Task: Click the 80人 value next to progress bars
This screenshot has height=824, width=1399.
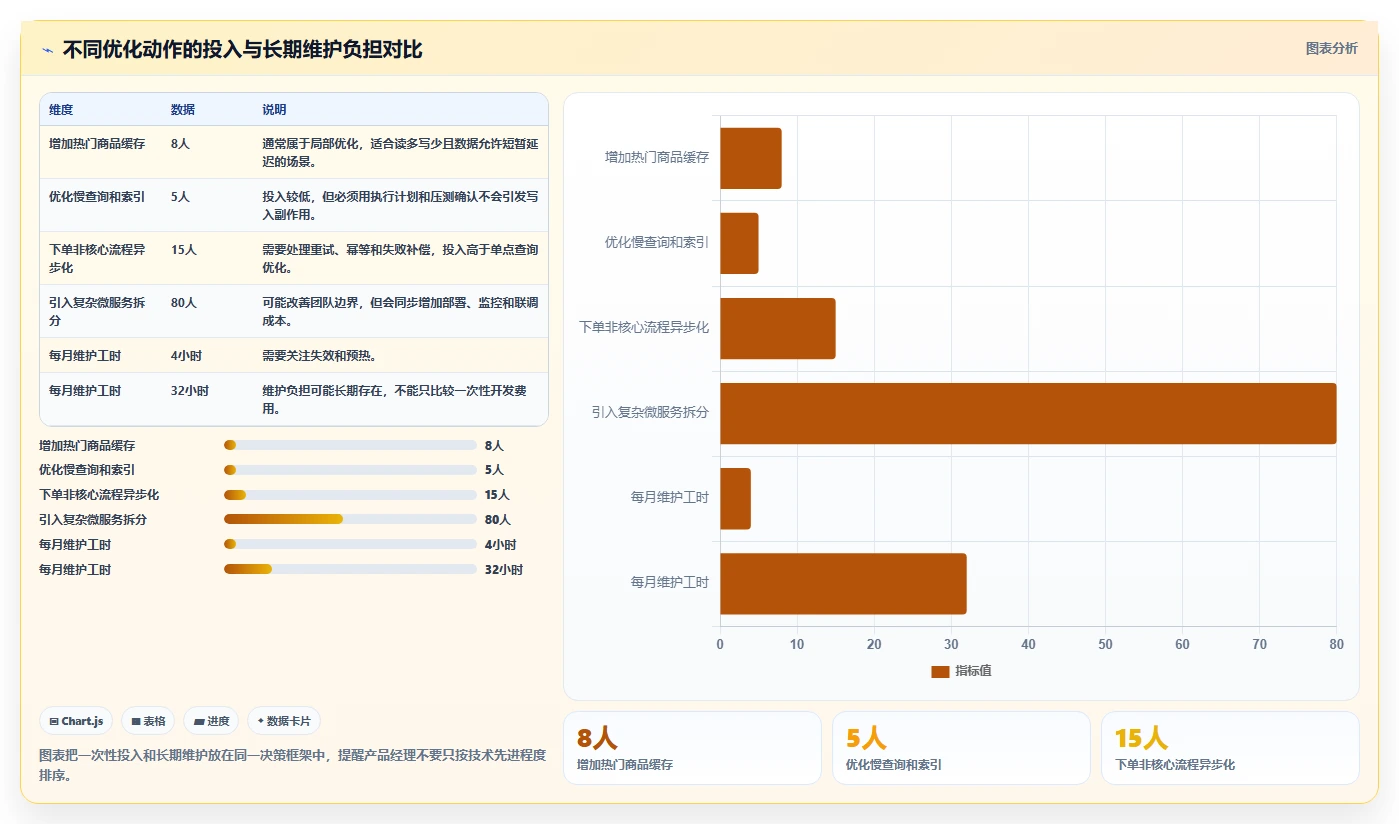Action: [498, 520]
